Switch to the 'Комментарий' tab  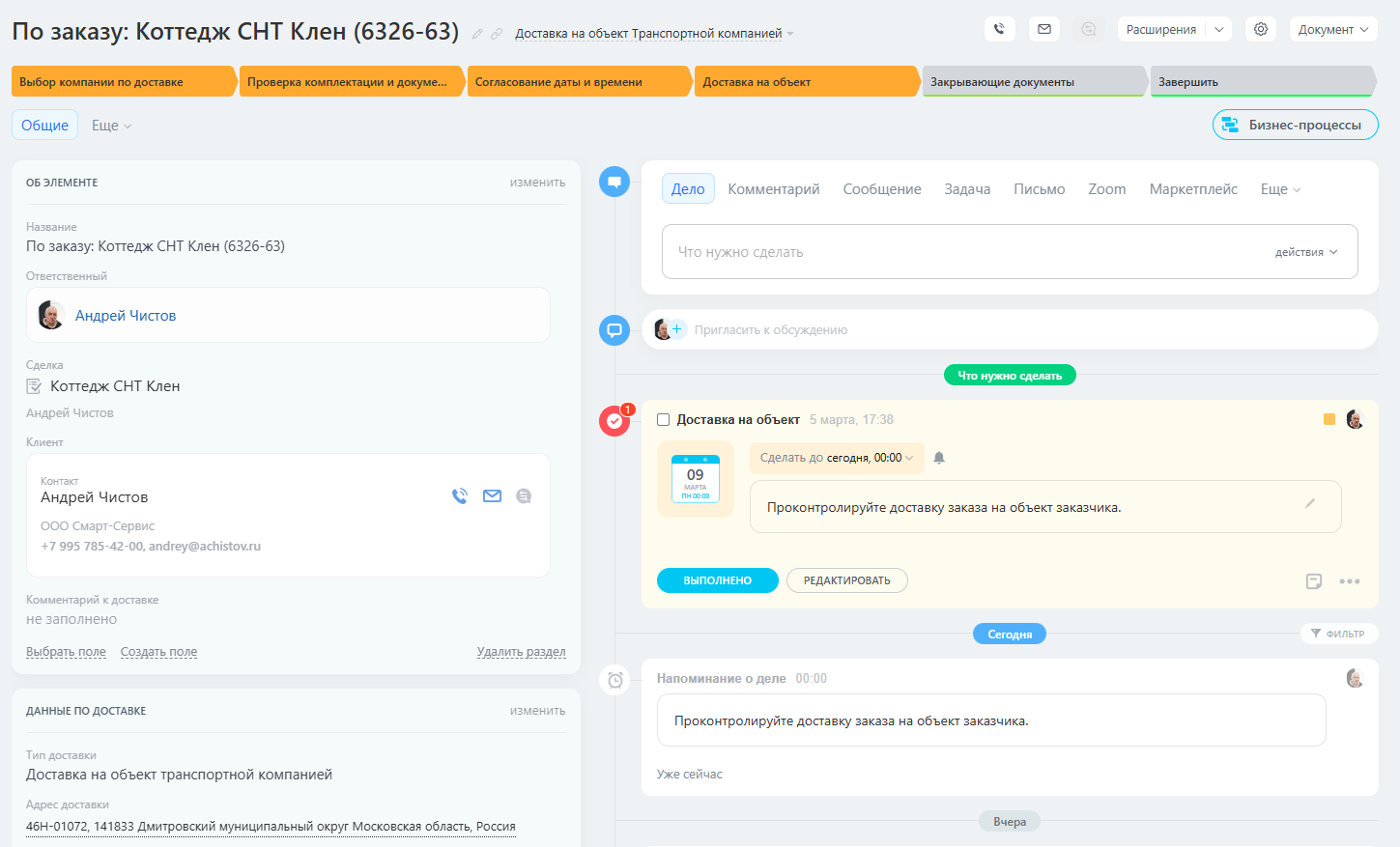tap(773, 189)
